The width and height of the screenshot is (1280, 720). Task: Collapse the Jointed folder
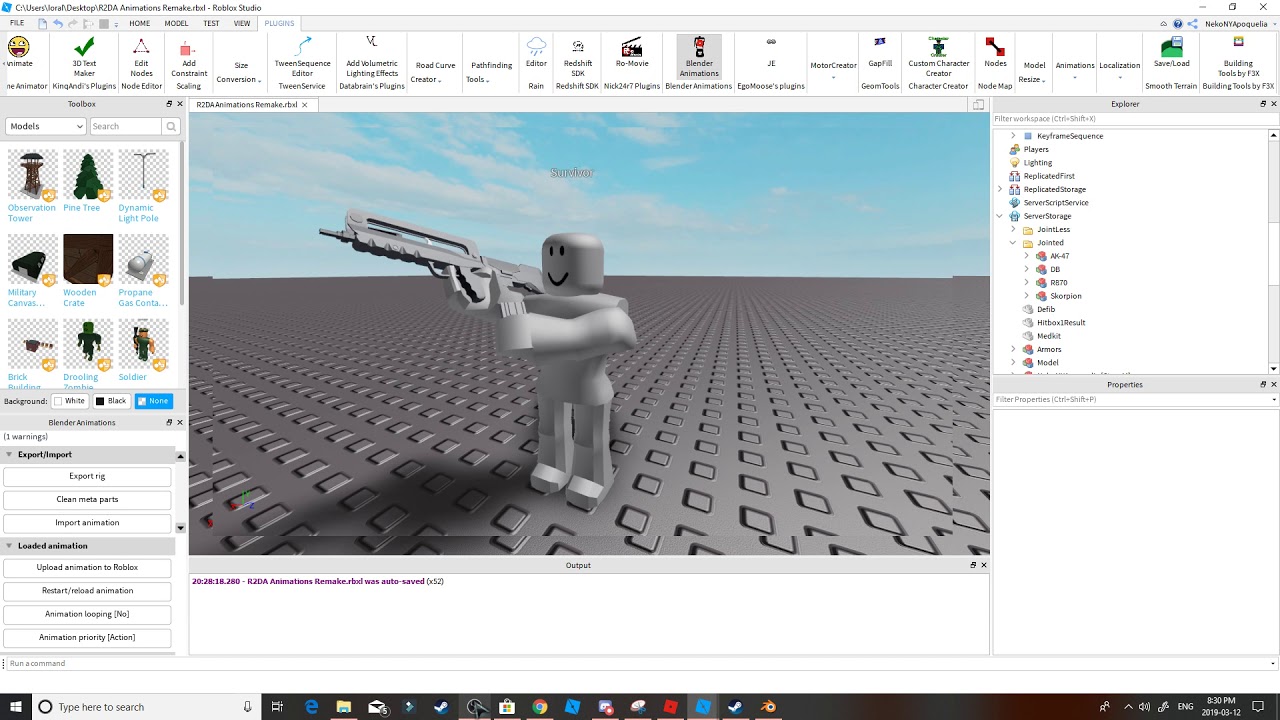(x=1013, y=243)
